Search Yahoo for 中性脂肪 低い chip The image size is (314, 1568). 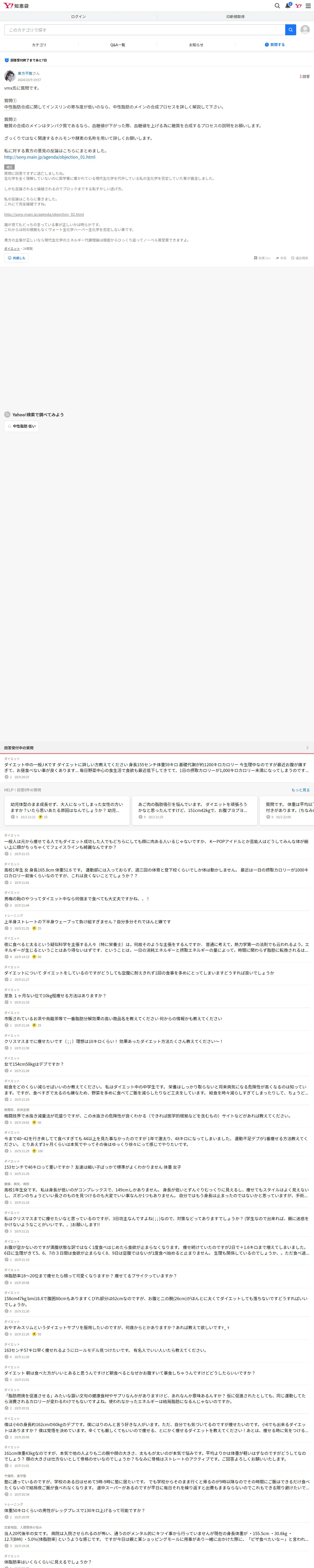click(x=21, y=426)
